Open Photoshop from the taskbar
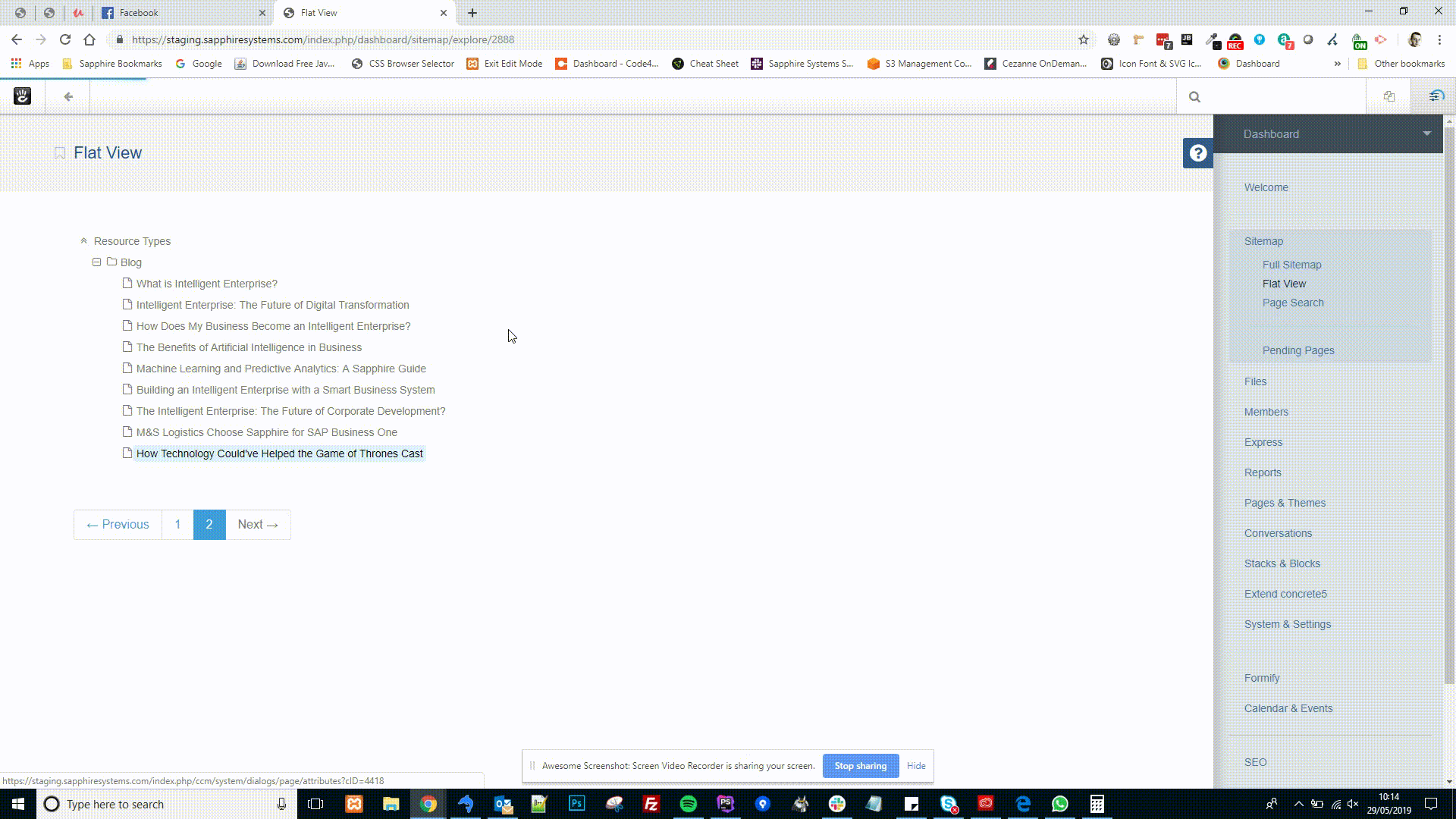Image resolution: width=1456 pixels, height=819 pixels. pyautogui.click(x=576, y=804)
